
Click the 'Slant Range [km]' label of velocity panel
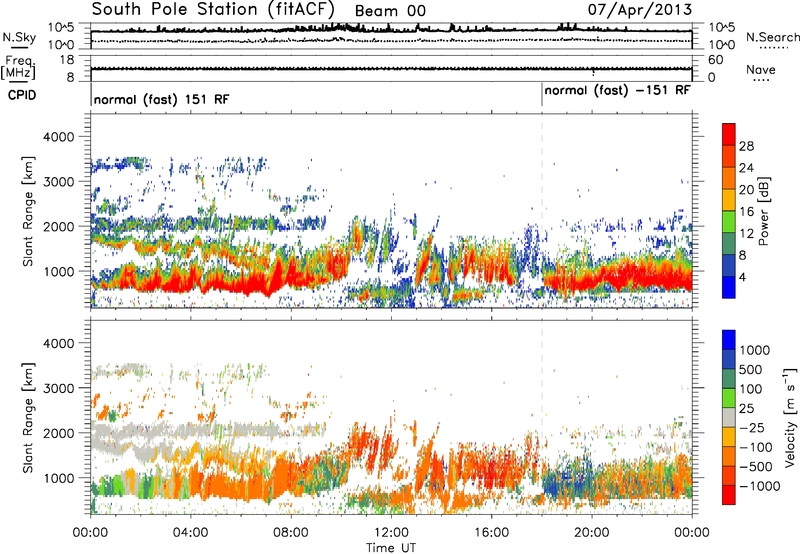(x=28, y=418)
